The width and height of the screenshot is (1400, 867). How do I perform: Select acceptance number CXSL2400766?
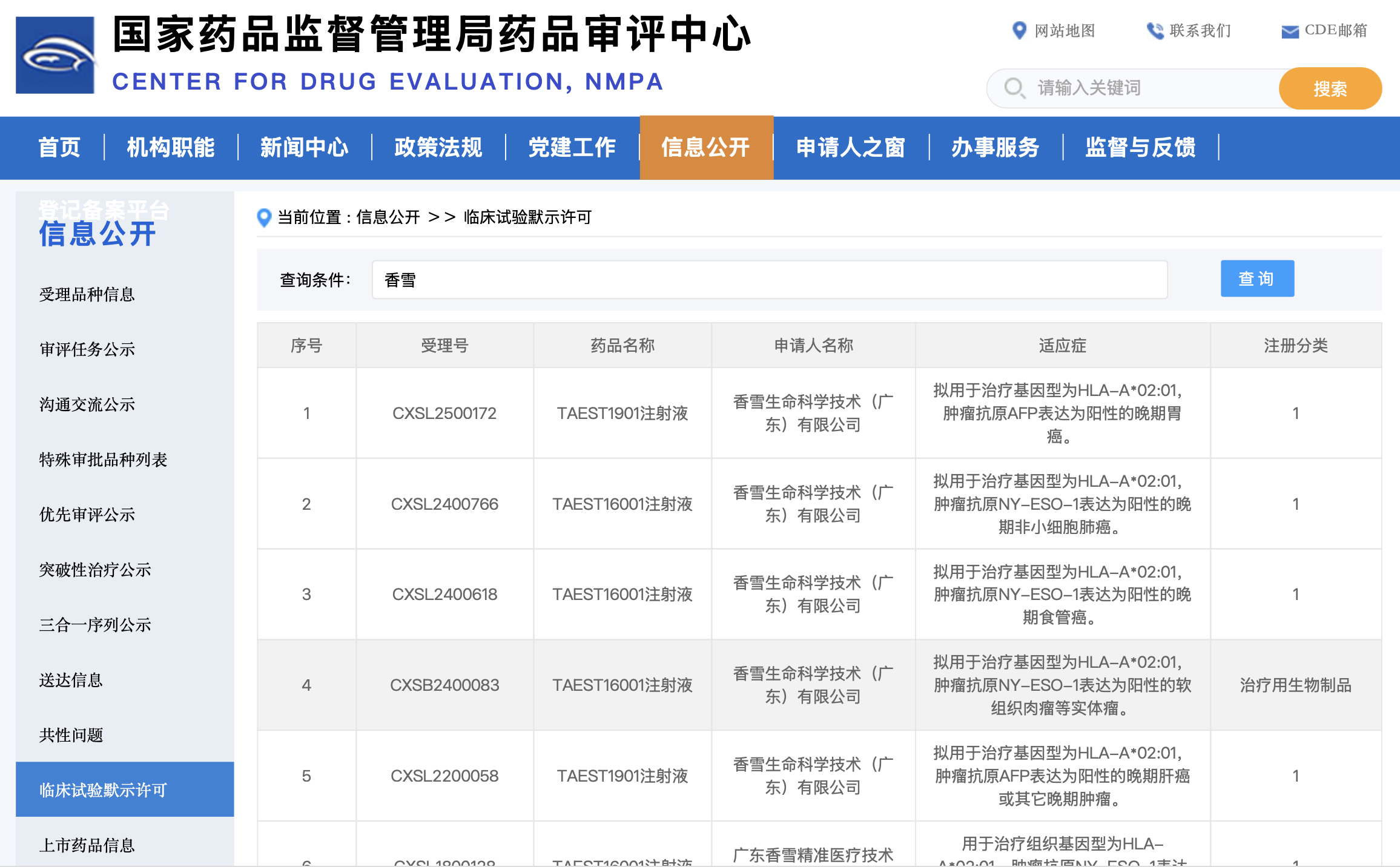[x=444, y=504]
